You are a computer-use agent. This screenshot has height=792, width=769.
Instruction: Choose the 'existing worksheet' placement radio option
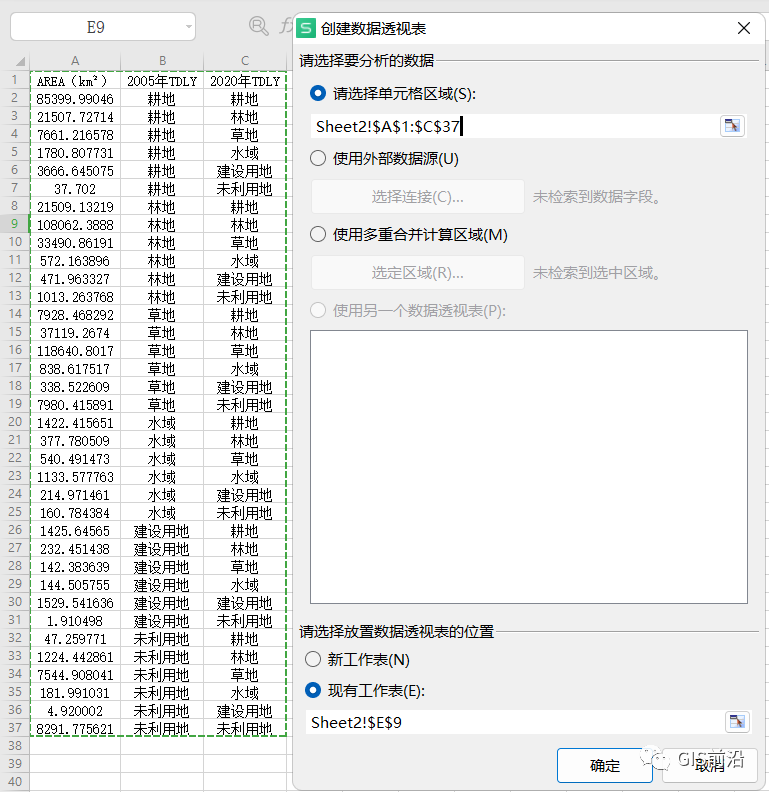(x=313, y=690)
